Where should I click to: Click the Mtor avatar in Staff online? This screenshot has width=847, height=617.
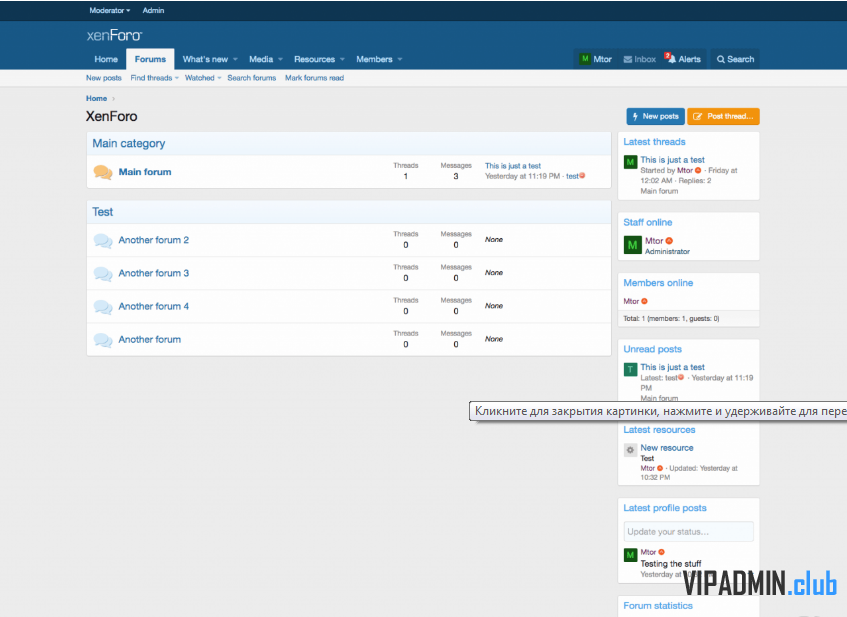tap(633, 245)
